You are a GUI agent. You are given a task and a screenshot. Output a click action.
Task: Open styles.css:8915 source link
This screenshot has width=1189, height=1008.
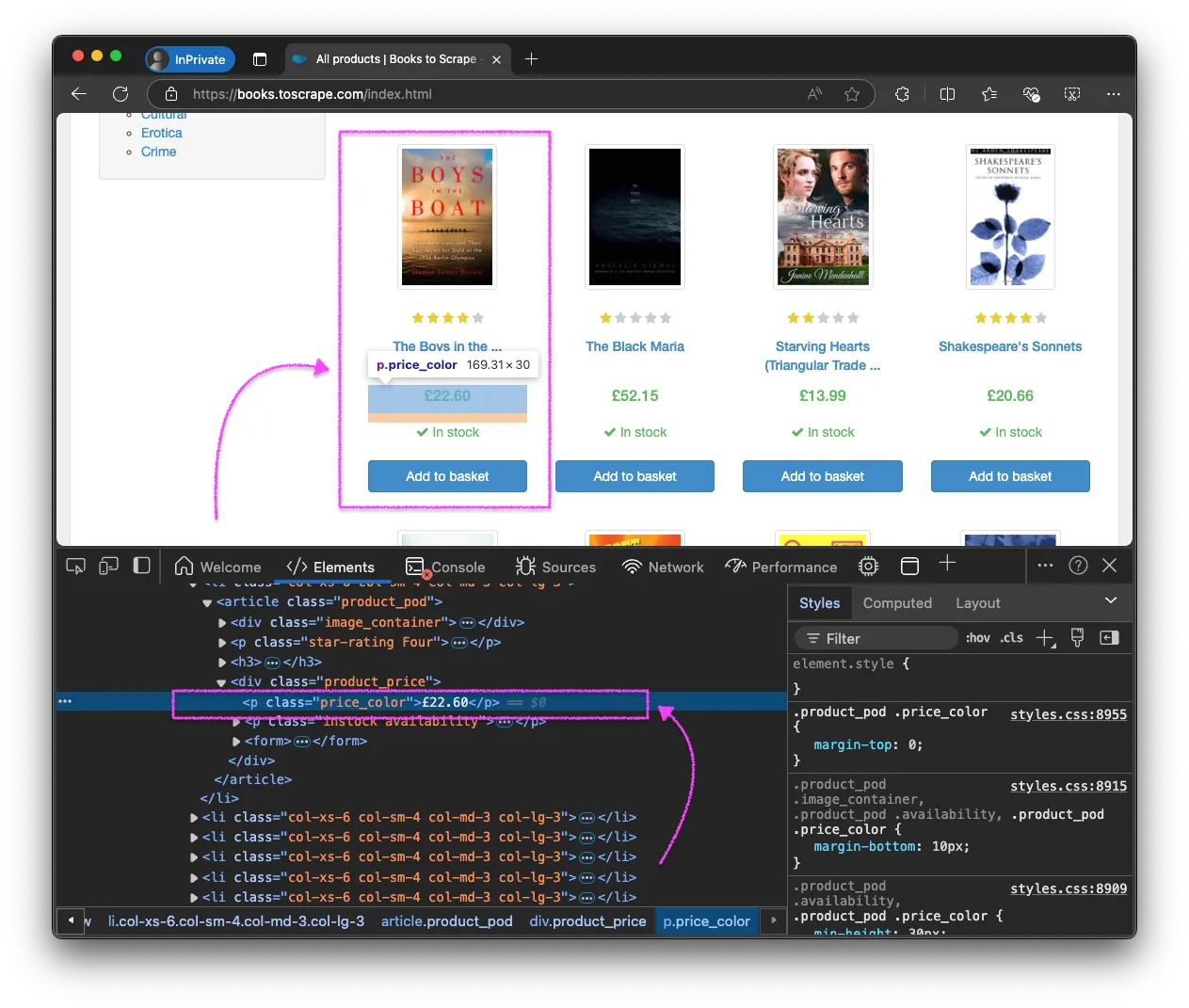click(x=1068, y=786)
